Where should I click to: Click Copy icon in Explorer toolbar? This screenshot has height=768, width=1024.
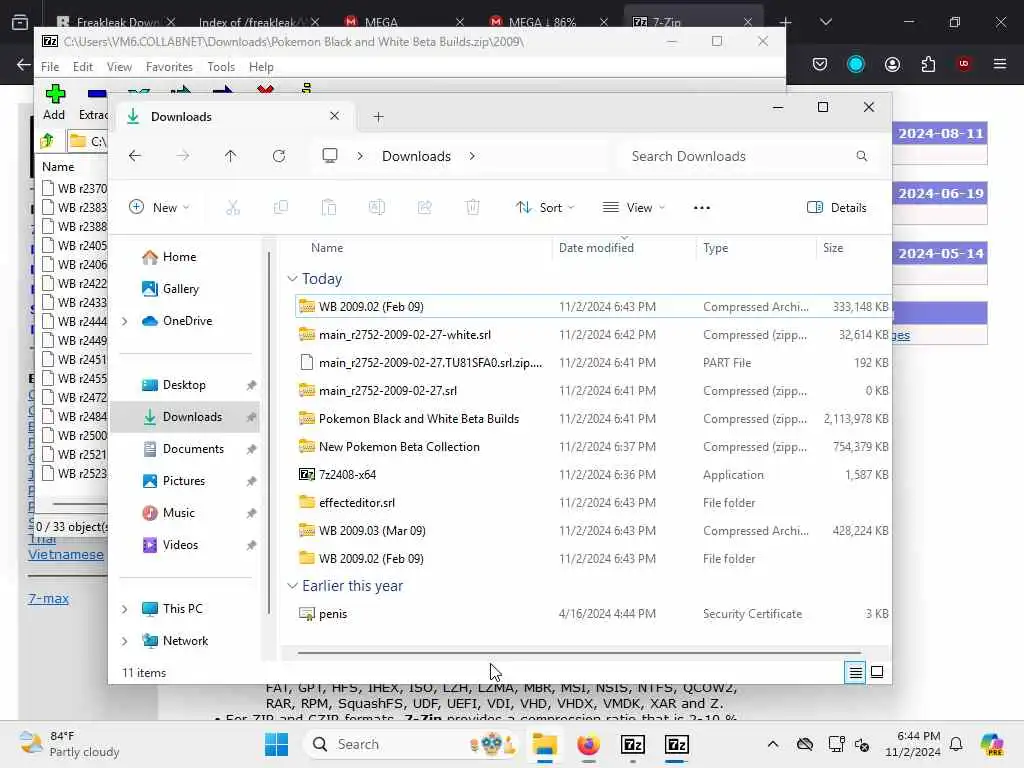pyautogui.click(x=281, y=208)
